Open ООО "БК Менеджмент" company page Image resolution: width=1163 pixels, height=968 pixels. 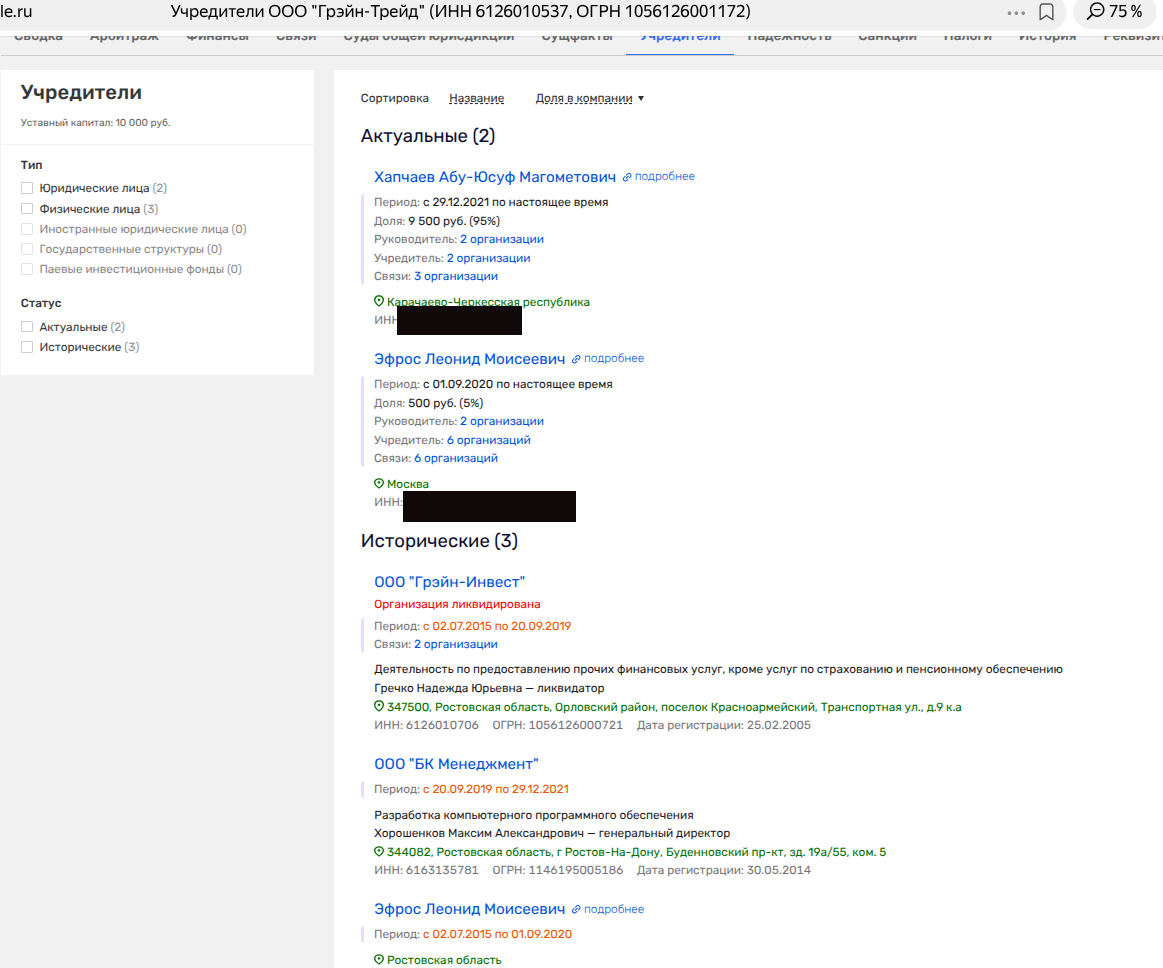pyautogui.click(x=456, y=764)
